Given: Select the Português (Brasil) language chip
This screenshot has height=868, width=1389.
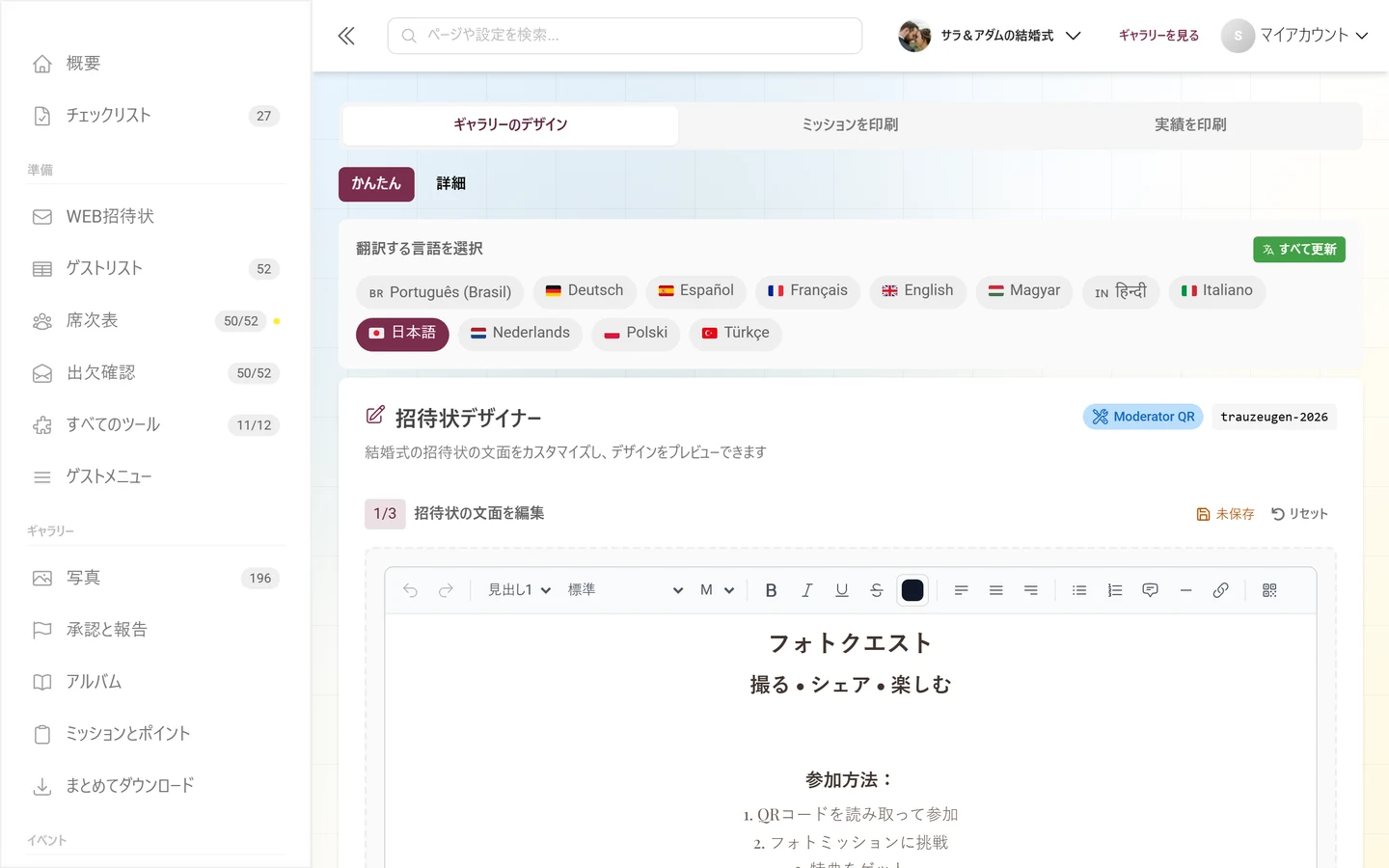Looking at the screenshot, I should (x=440, y=291).
